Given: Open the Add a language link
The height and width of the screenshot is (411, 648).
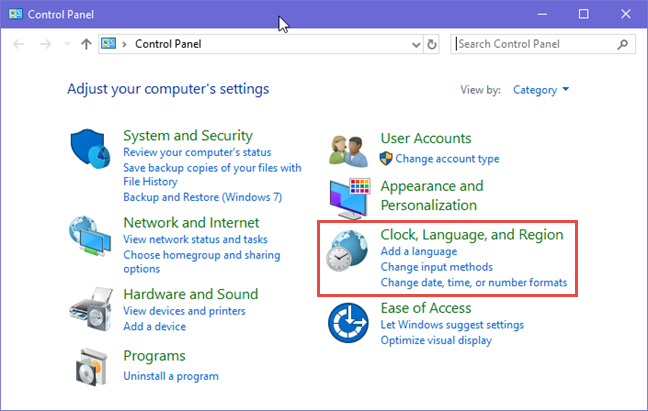Looking at the screenshot, I should 418,252.
